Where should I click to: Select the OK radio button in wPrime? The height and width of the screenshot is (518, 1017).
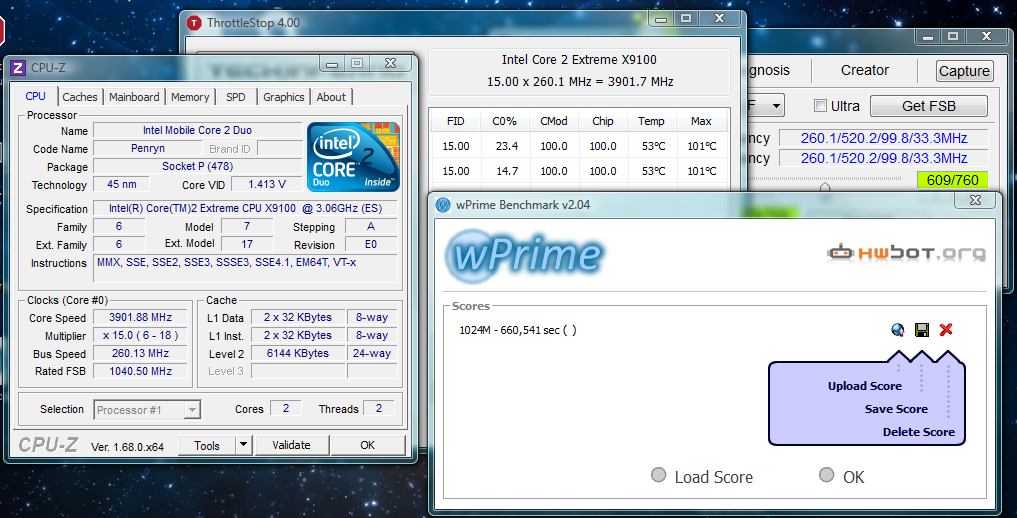(826, 475)
